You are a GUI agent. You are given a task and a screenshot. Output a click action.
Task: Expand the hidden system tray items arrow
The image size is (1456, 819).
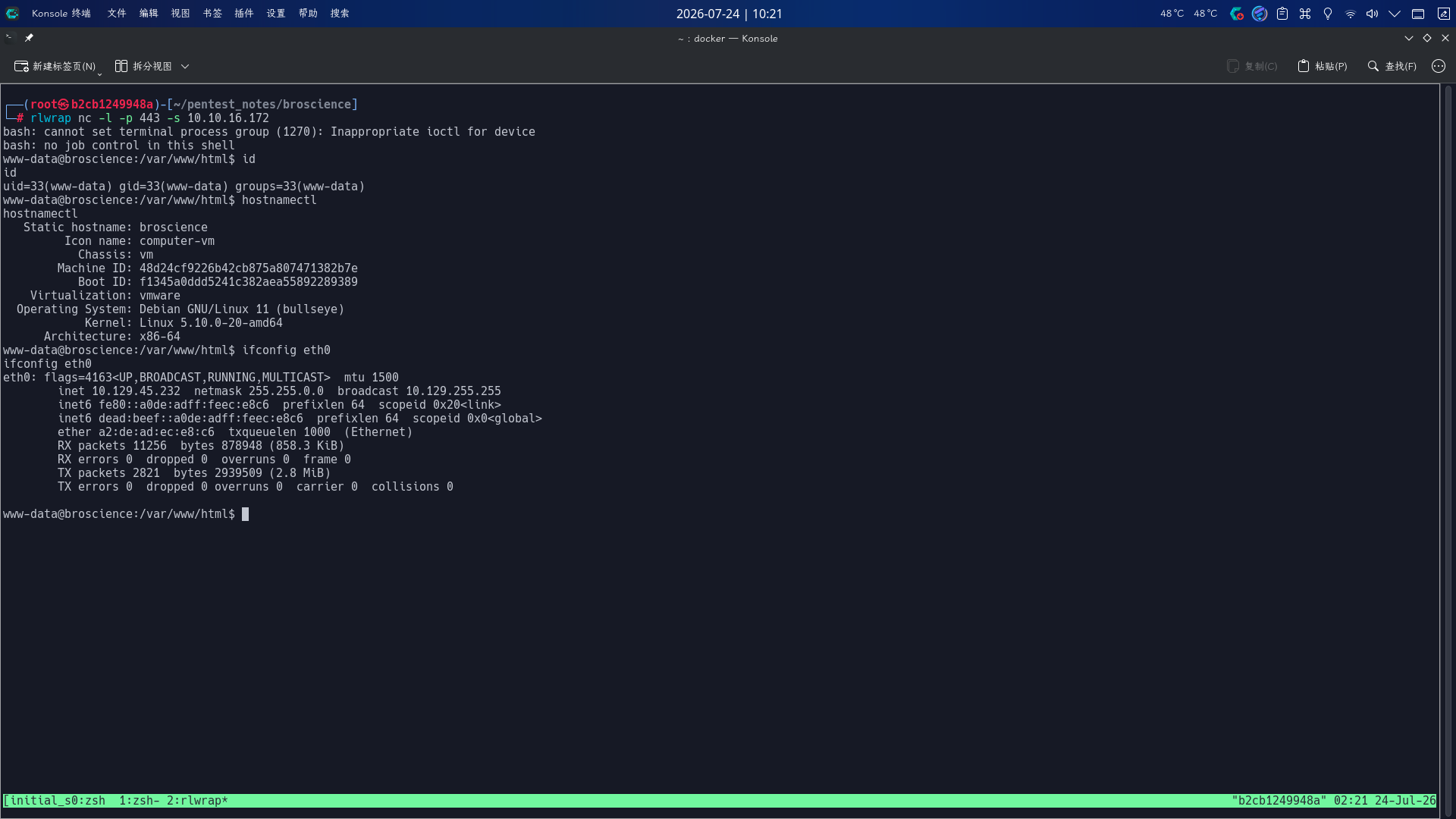coord(1395,14)
